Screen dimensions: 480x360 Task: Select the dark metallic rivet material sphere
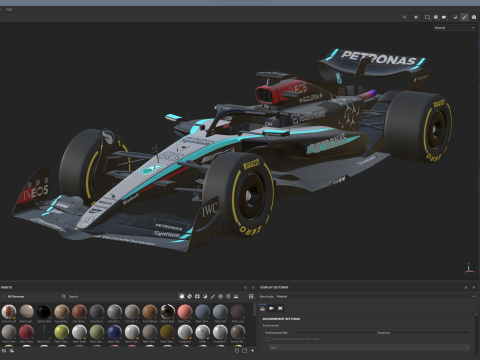click(x=167, y=312)
